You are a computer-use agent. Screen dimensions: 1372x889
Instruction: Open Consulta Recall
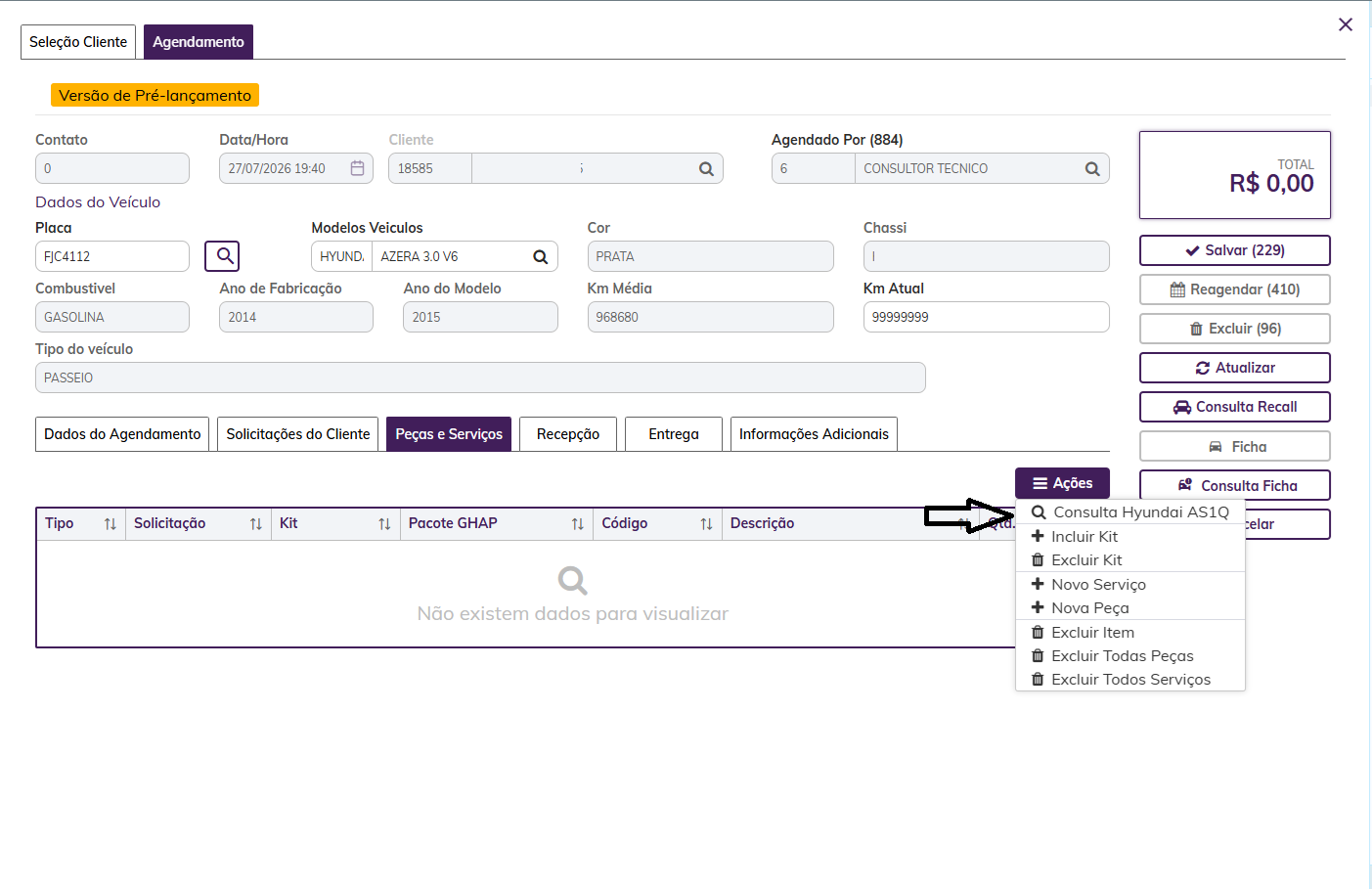(1235, 407)
